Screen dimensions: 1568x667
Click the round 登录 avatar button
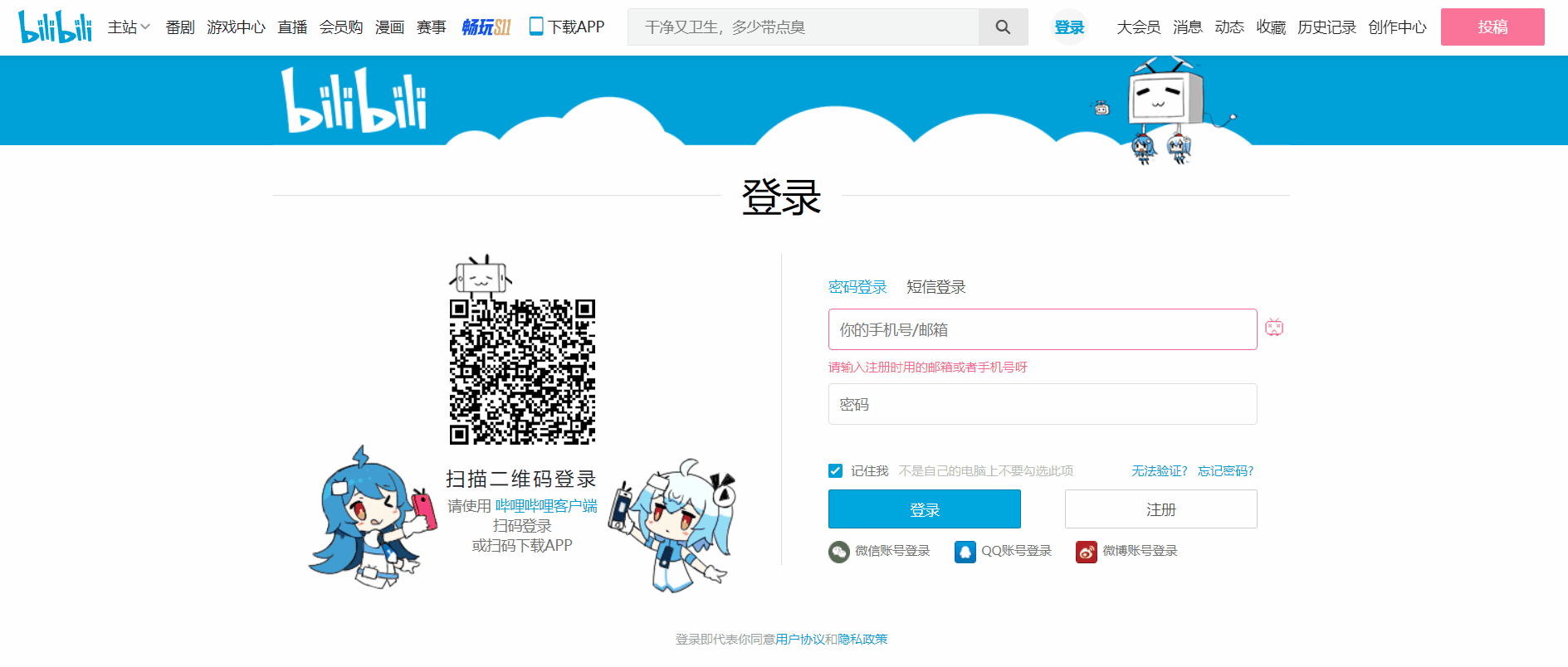[1069, 27]
